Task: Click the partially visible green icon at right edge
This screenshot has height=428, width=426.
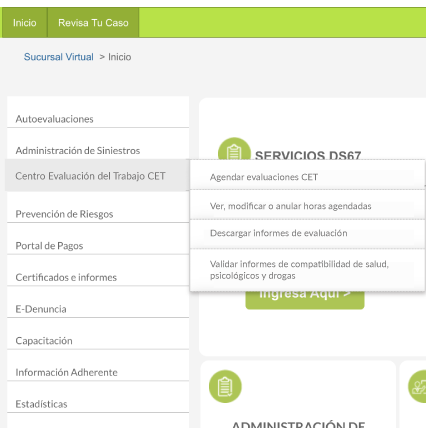Action: [x=417, y=386]
